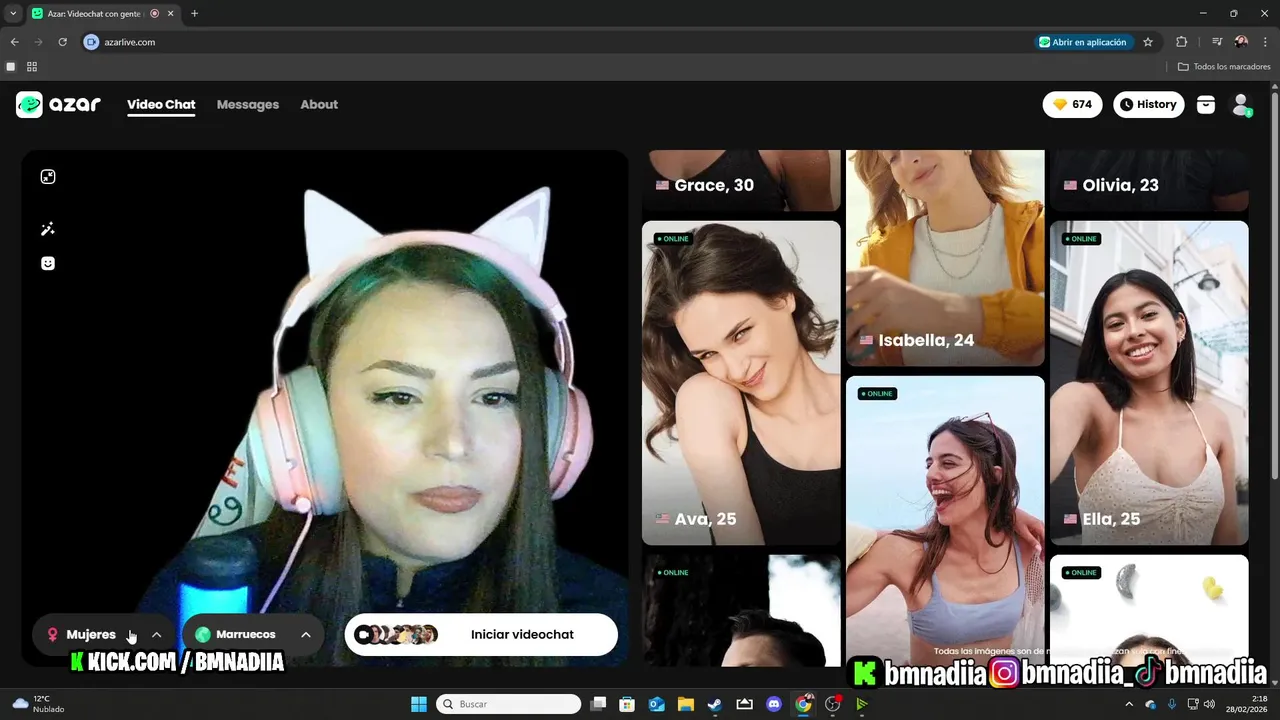Open the Kick green app in taskbar
Viewport: 1280px width, 720px height.
tap(862, 704)
